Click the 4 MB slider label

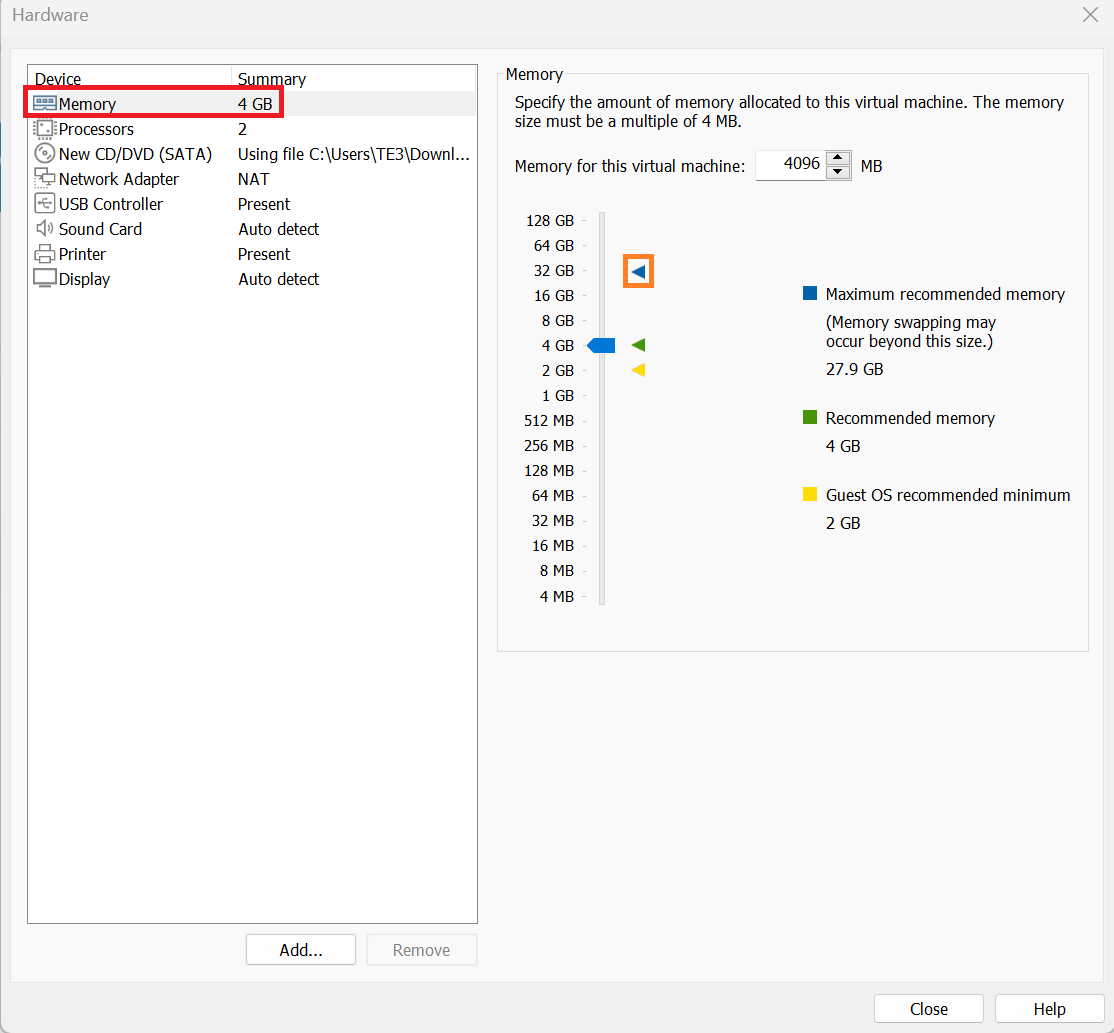[x=556, y=597]
